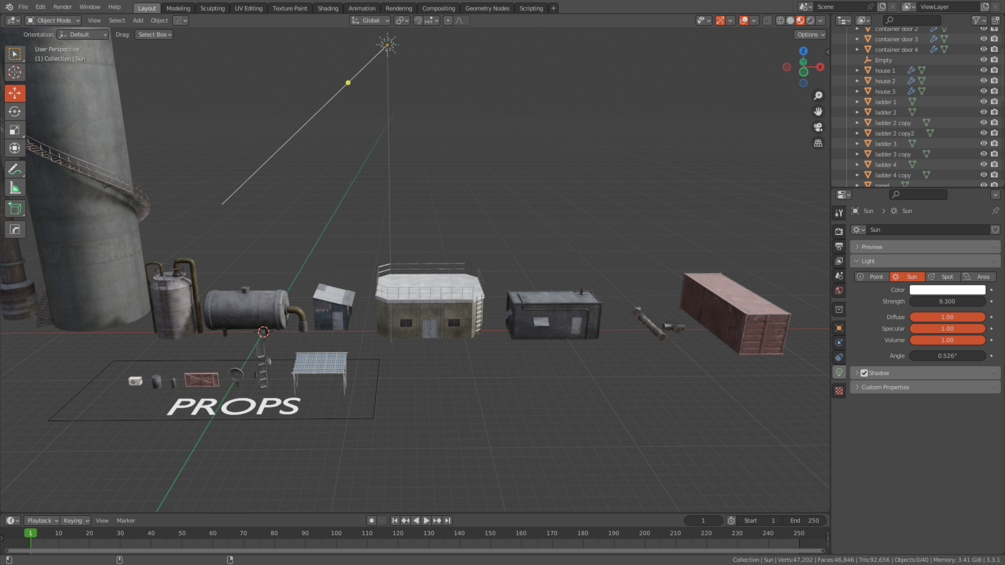
Task: Select the Scale tool
Action: coord(15,130)
